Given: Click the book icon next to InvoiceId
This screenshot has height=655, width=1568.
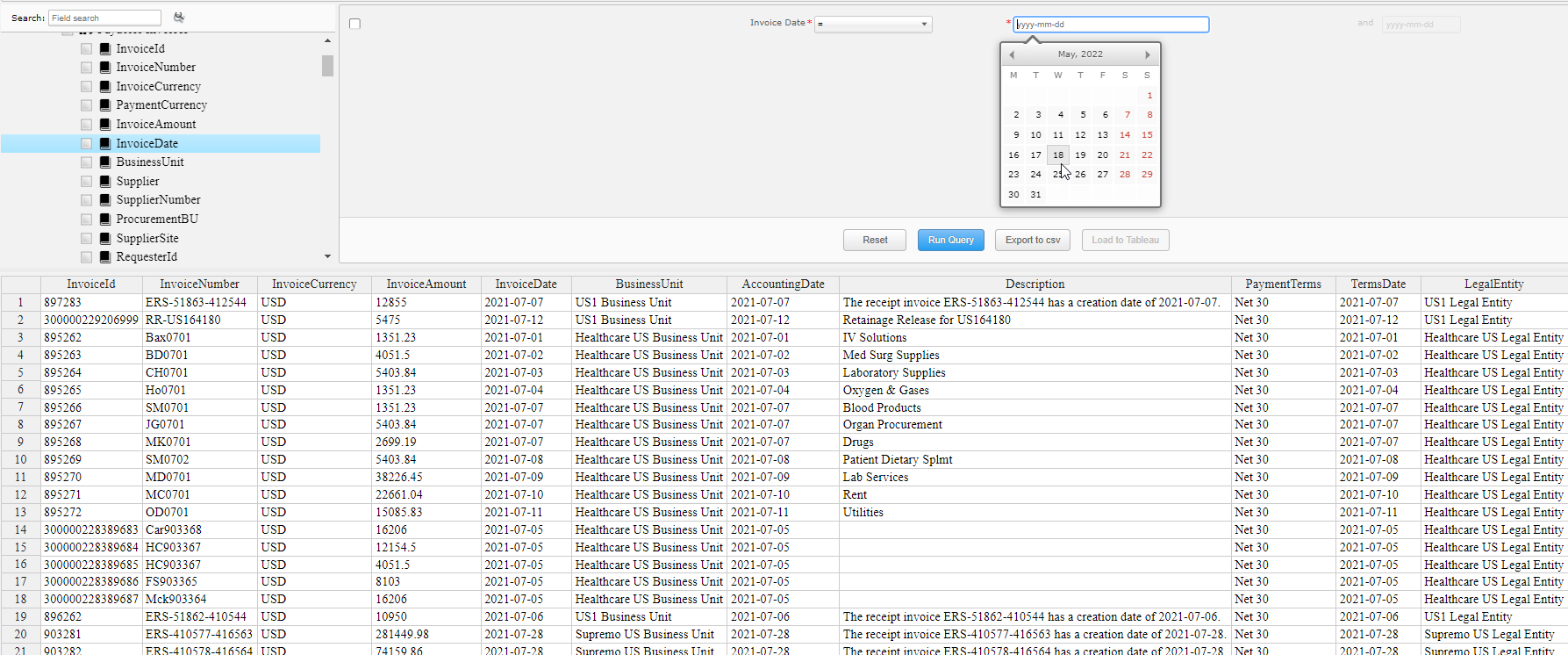Looking at the screenshot, I should [x=105, y=49].
